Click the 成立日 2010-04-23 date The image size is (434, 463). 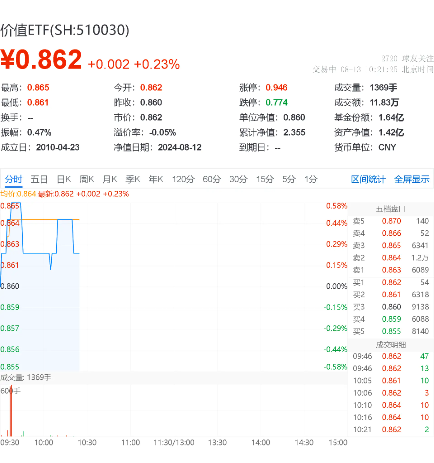[58, 147]
